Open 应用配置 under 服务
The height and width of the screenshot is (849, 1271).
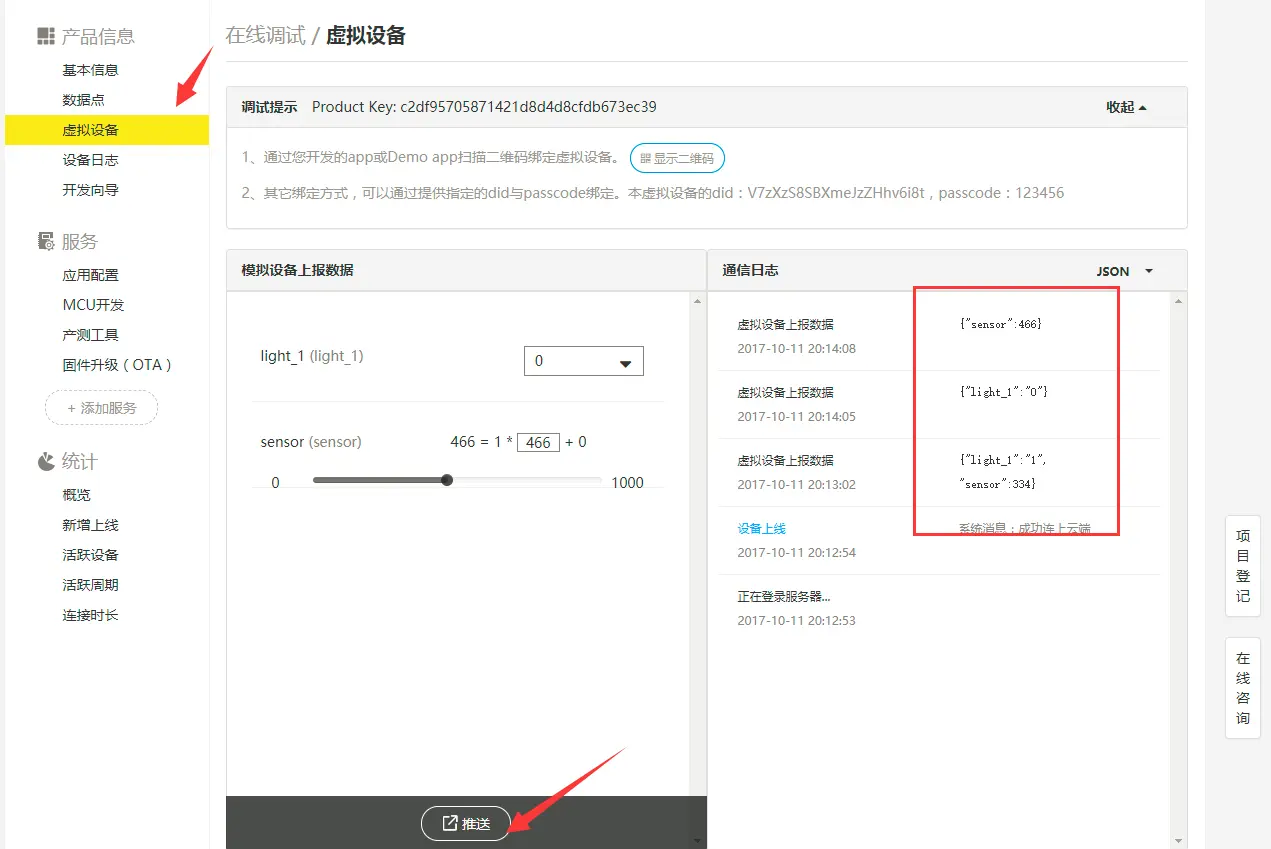pos(91,275)
